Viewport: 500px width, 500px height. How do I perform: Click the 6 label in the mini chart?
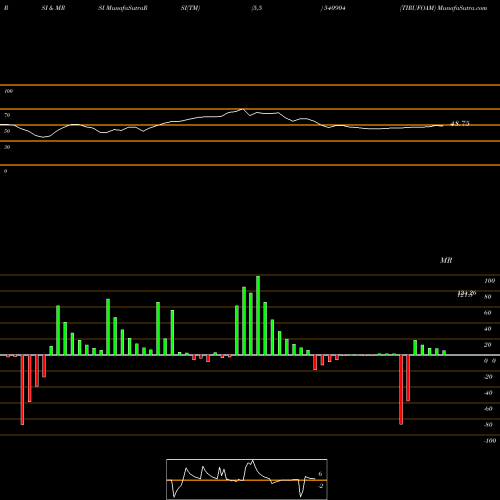[x=320, y=474]
